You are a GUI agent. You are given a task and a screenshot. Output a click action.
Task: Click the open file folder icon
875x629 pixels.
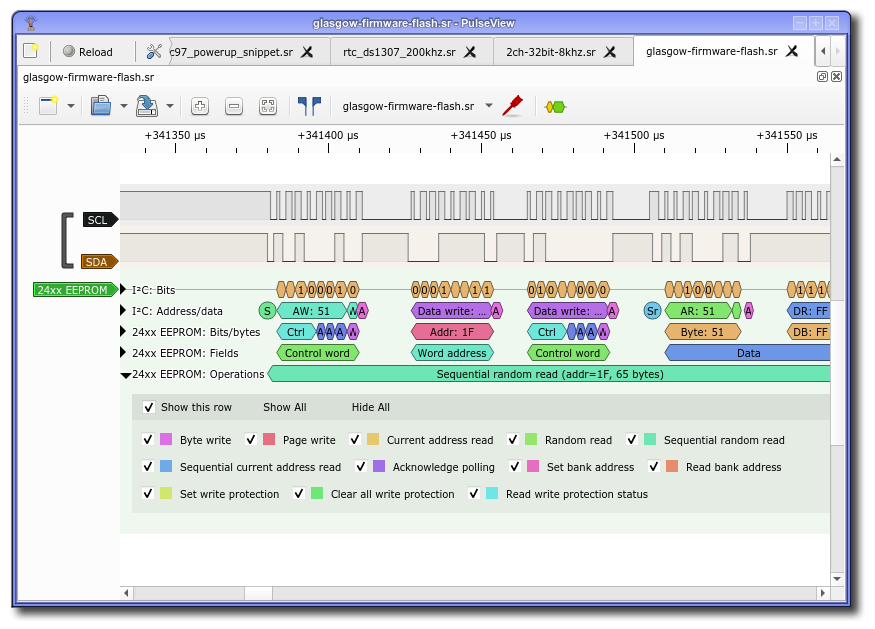(x=100, y=105)
